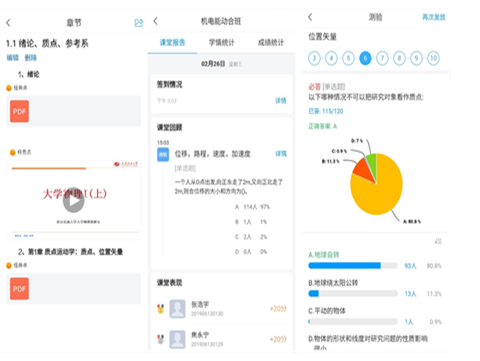Play the 大学物理 video

pos(74,200)
